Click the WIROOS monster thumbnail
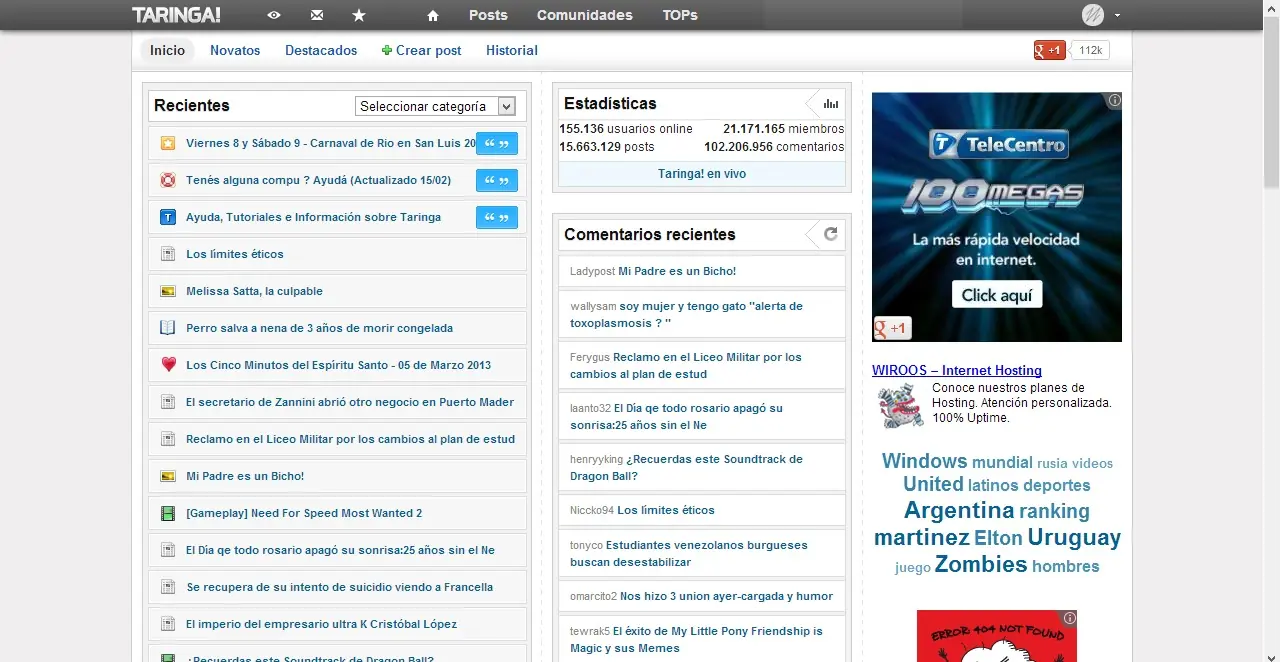The image size is (1280, 662). pos(901,405)
